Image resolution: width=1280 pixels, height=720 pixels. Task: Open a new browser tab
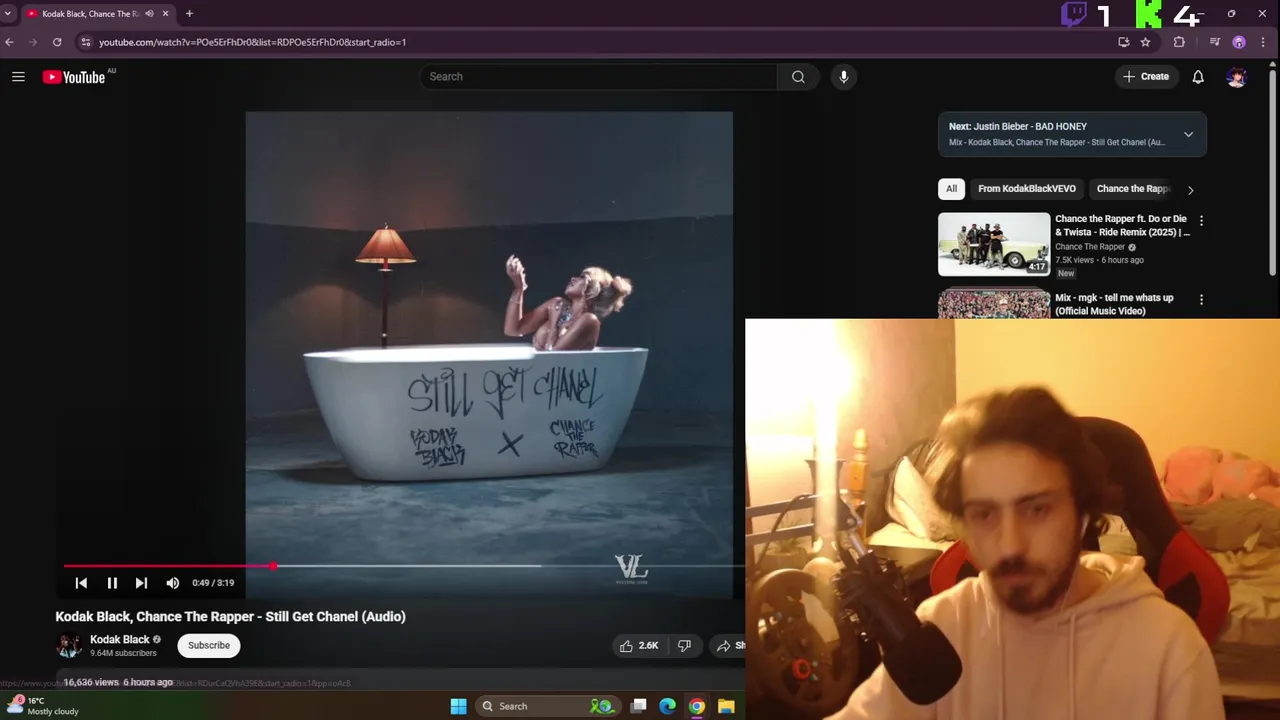tap(189, 14)
